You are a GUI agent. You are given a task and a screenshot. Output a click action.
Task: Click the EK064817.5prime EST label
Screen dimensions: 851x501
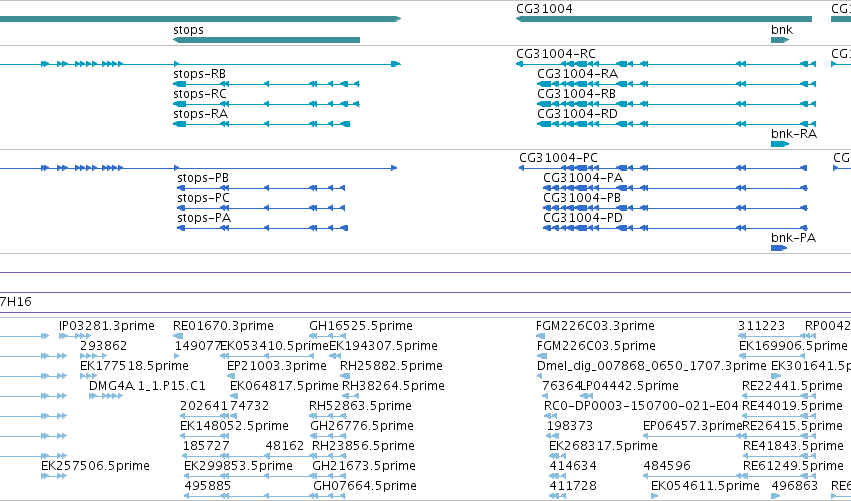coord(284,386)
